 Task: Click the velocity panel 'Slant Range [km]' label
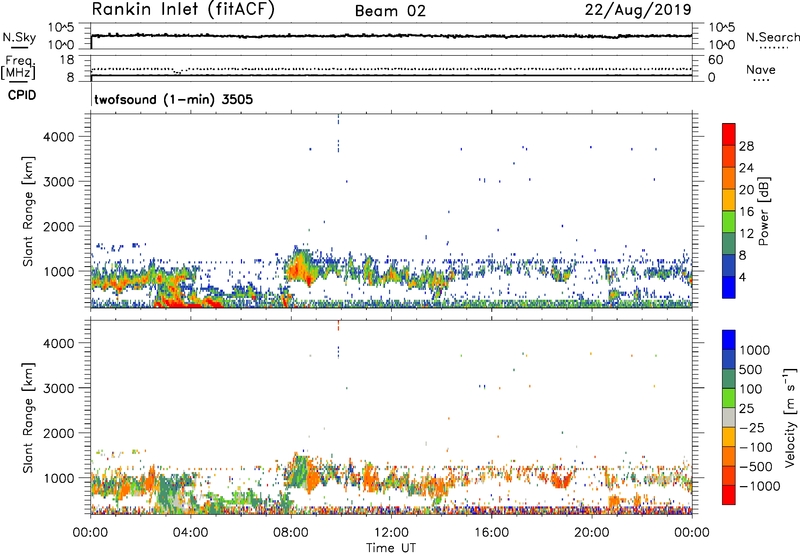coord(28,418)
